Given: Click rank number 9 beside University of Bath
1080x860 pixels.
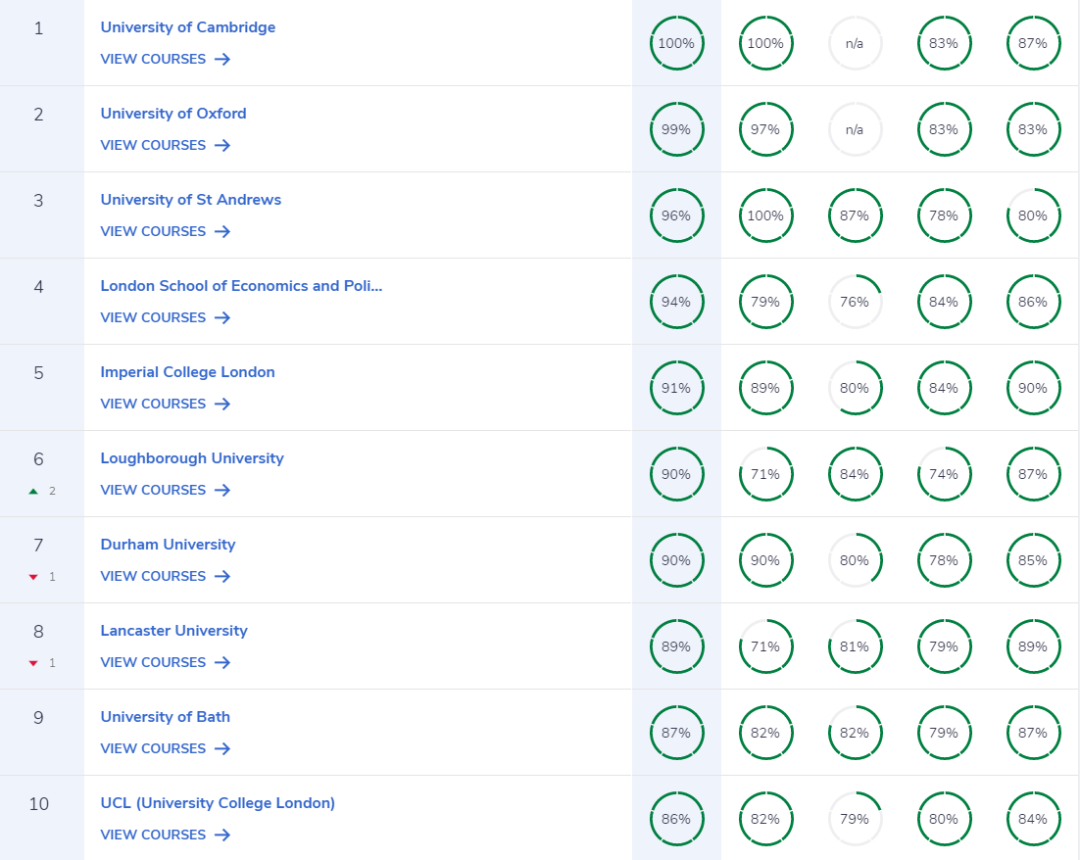Looking at the screenshot, I should pos(39,717).
